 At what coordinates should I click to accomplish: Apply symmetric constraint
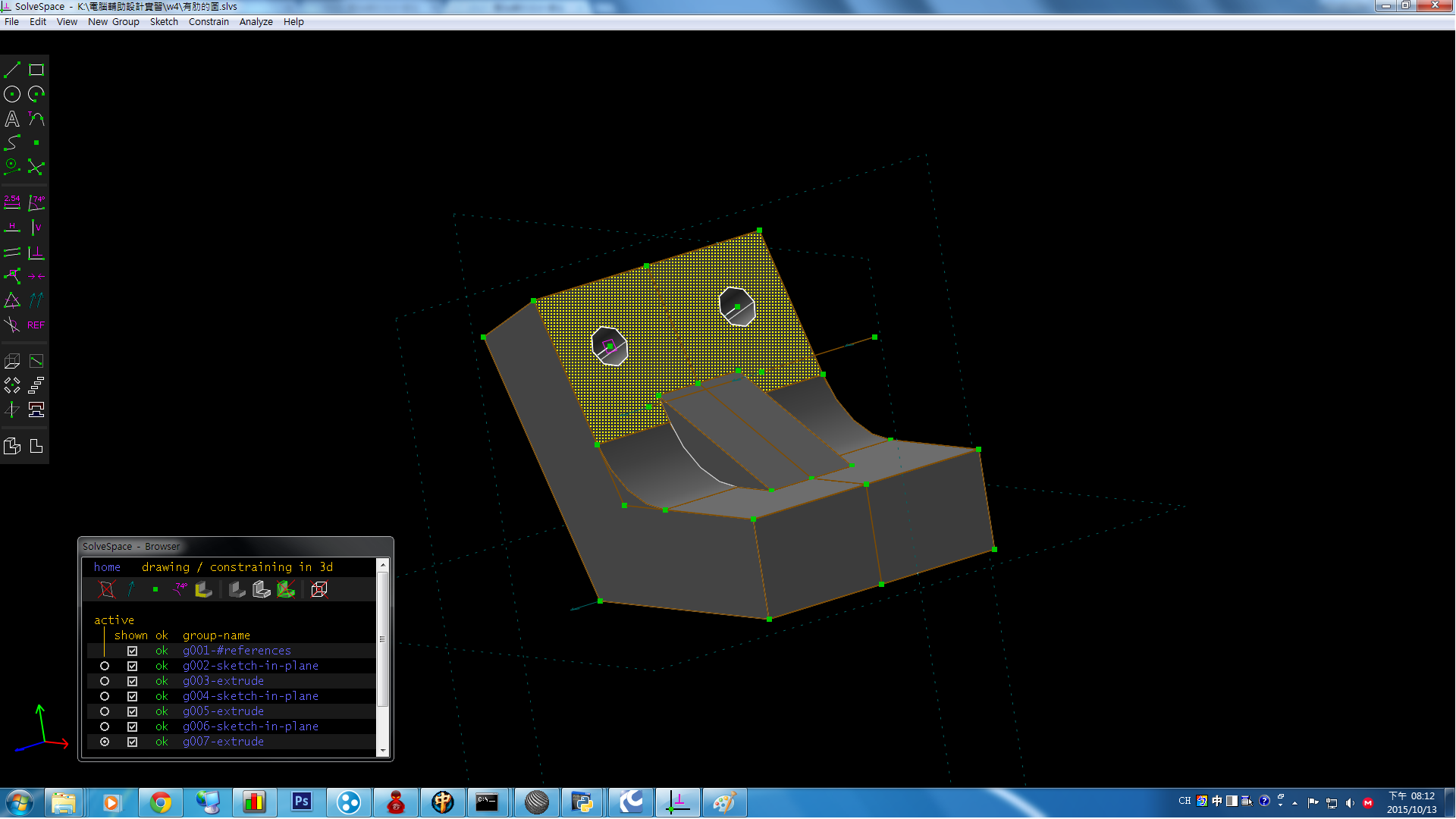coord(36,276)
